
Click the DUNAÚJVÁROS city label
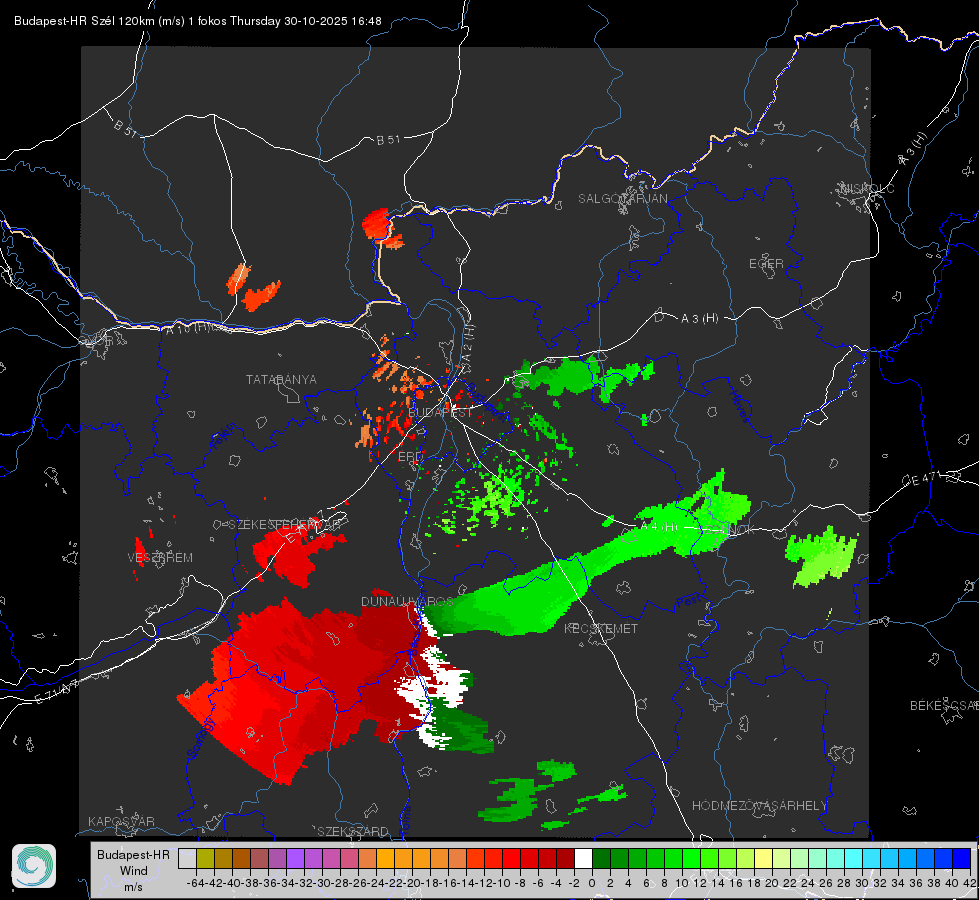click(x=408, y=601)
